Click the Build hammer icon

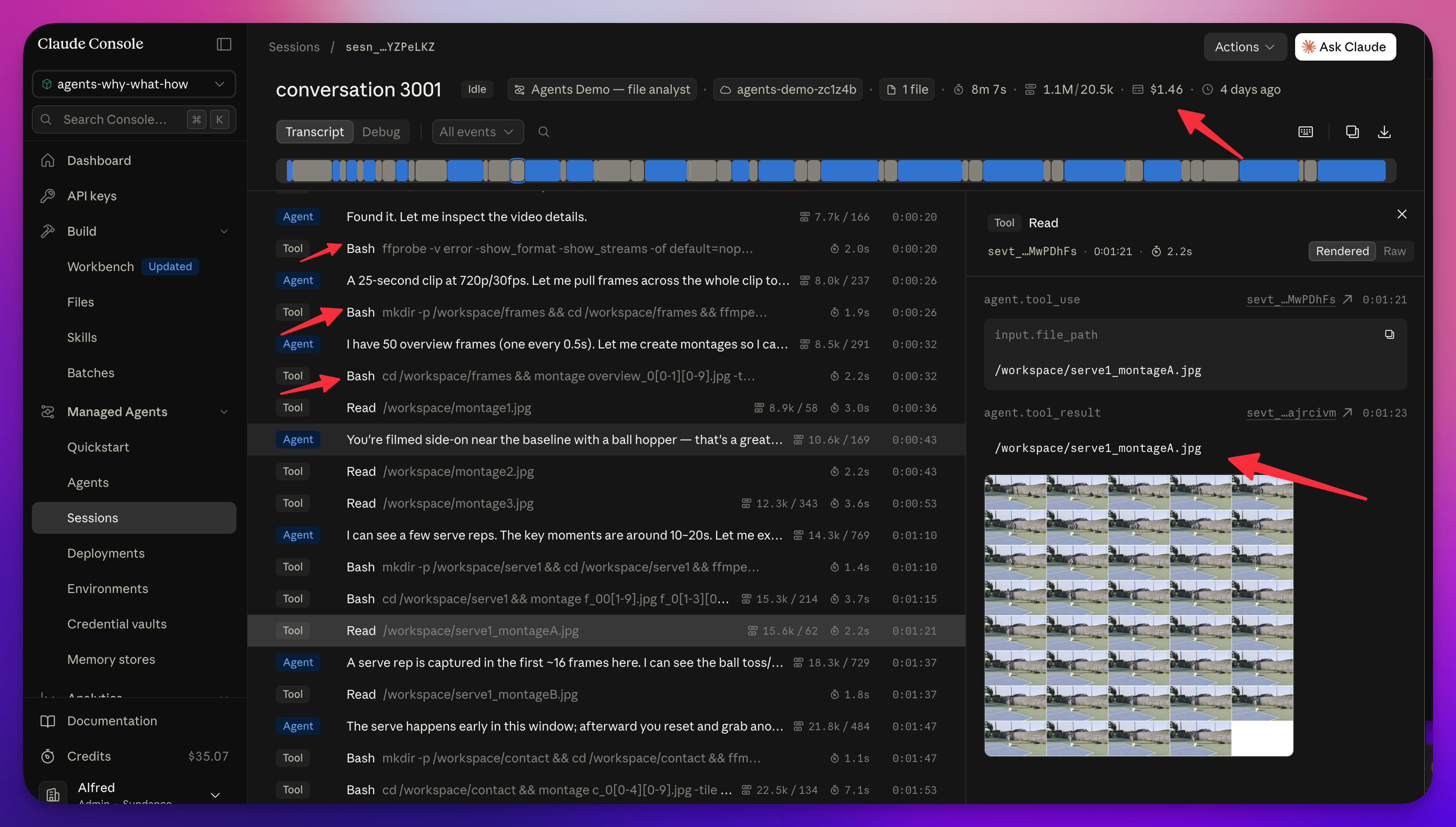(x=48, y=231)
